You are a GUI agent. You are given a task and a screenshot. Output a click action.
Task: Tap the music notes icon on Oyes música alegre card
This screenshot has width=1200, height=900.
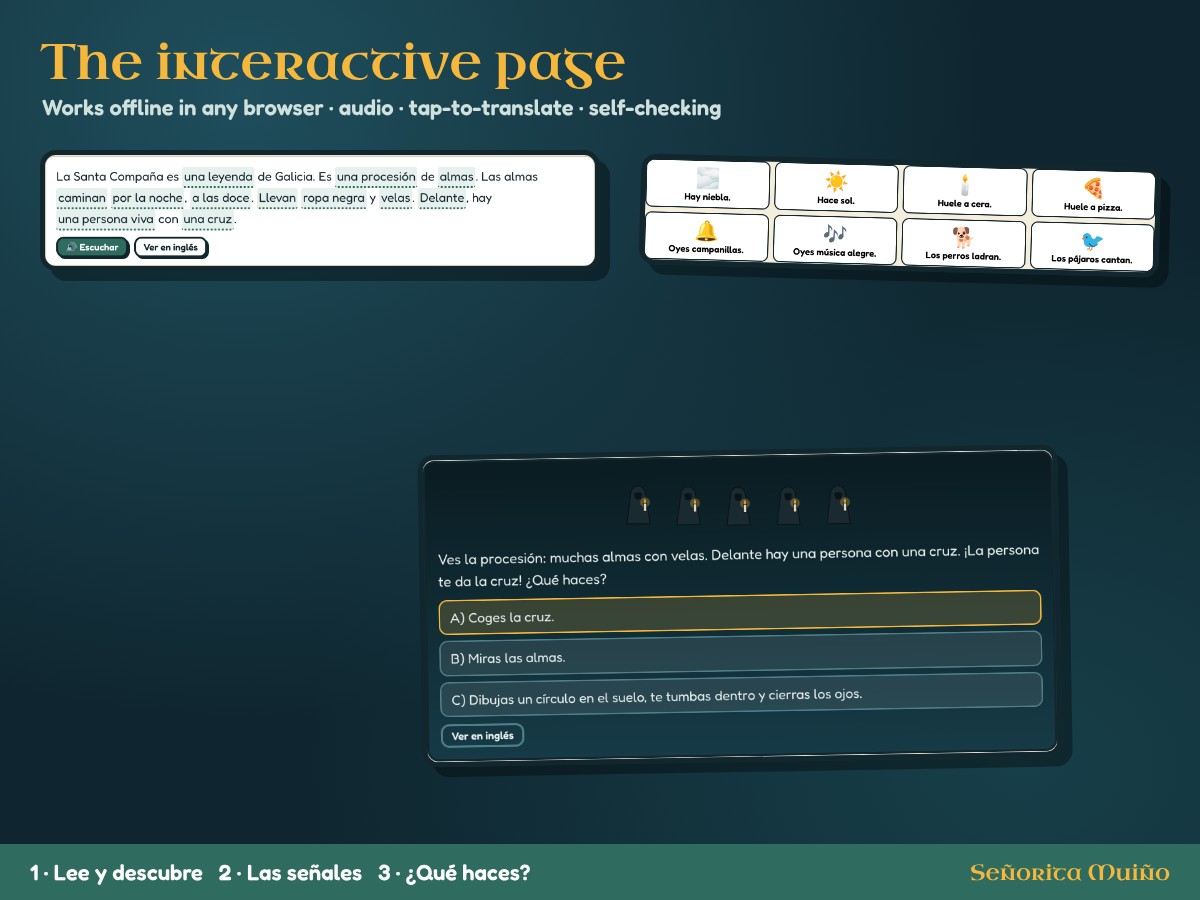[x=835, y=233]
